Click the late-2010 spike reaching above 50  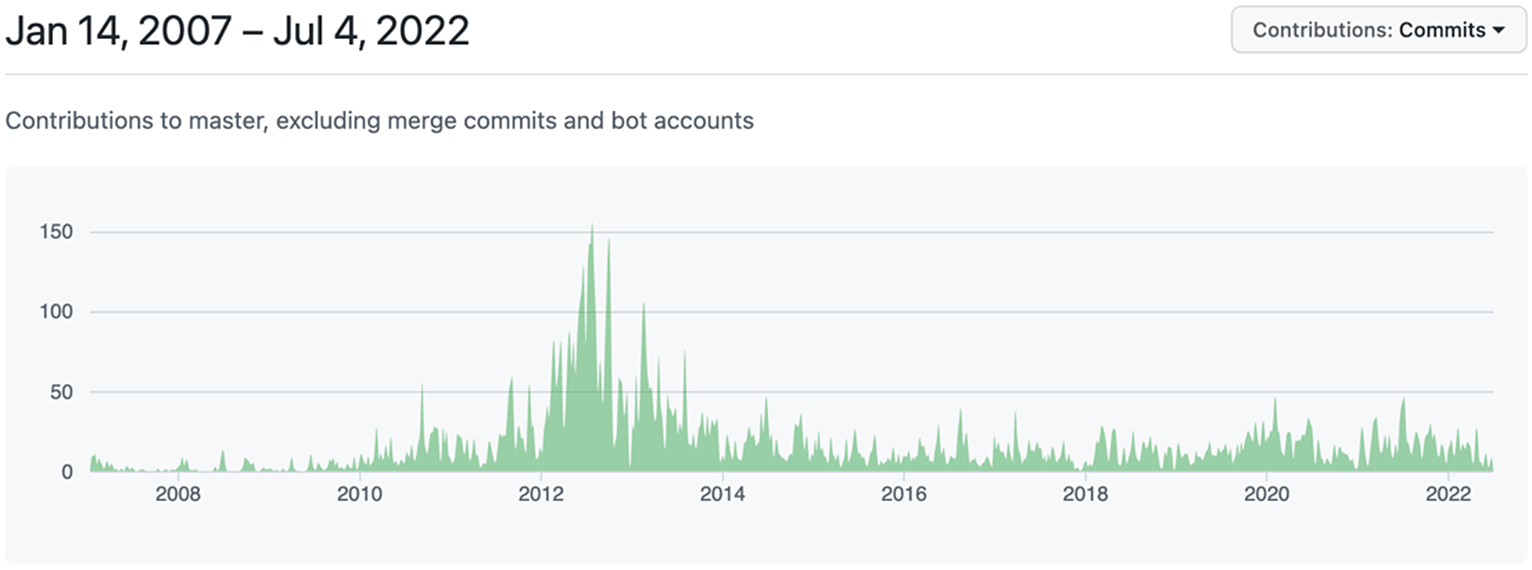click(422, 392)
